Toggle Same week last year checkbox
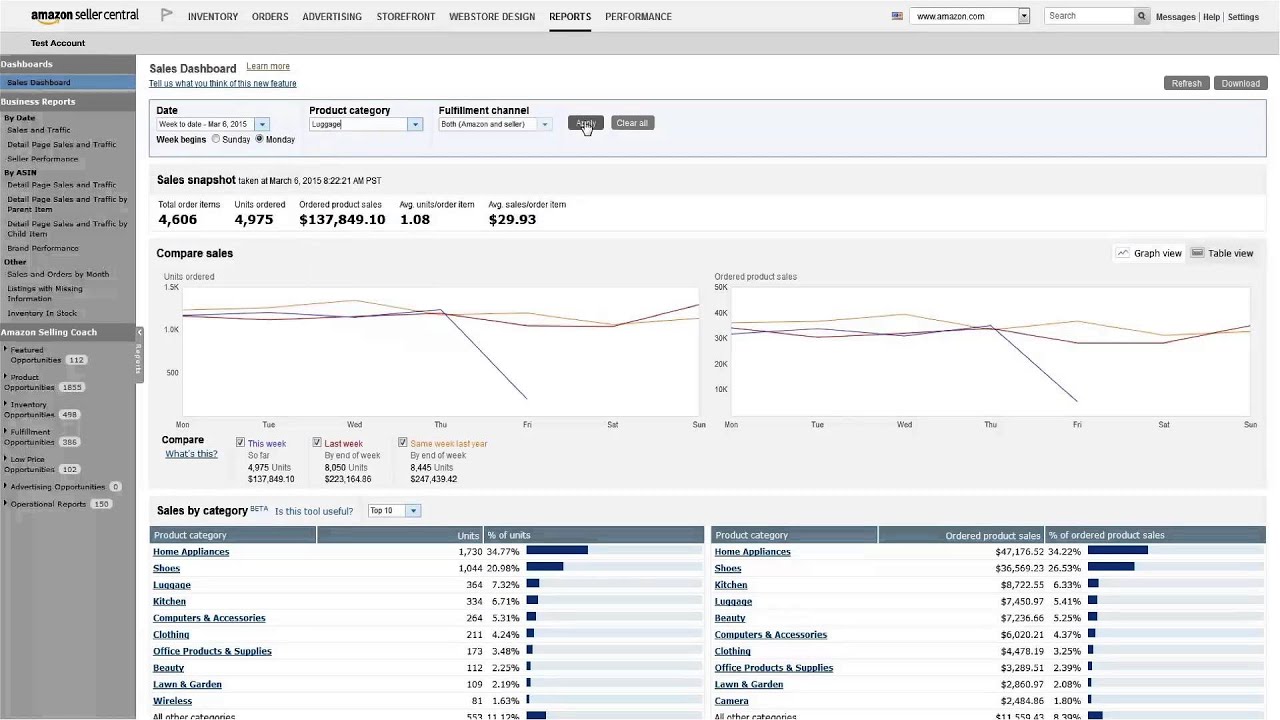1280x720 pixels. 403,443
